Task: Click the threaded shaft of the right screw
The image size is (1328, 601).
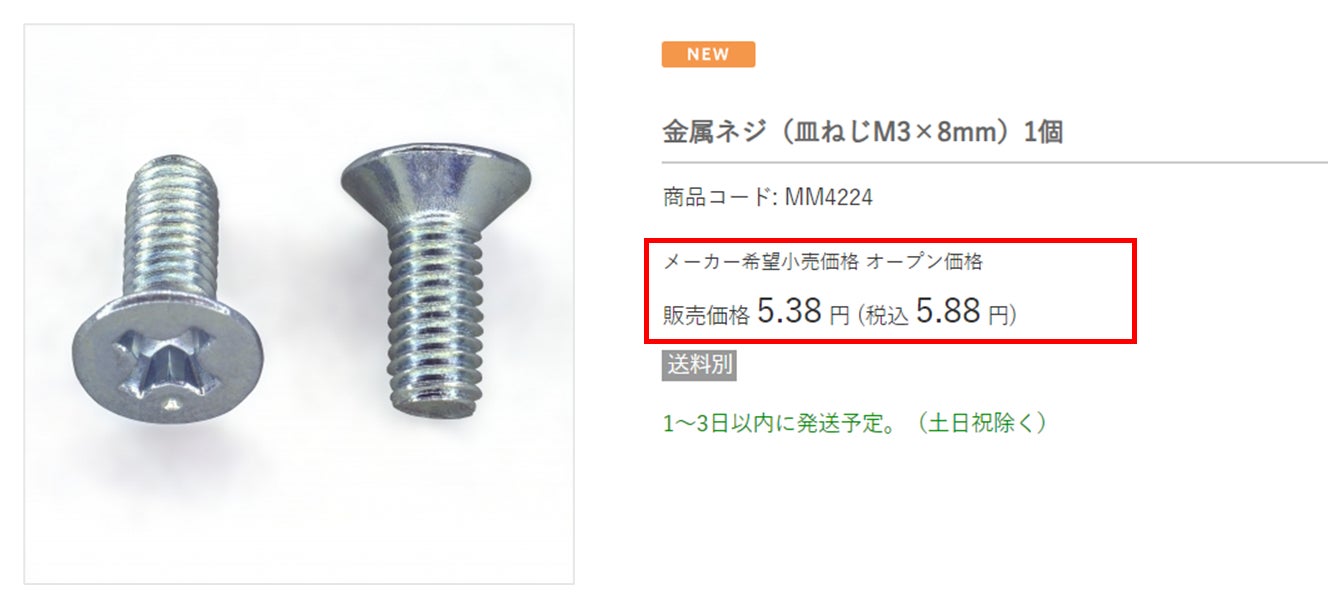Action: click(431, 320)
